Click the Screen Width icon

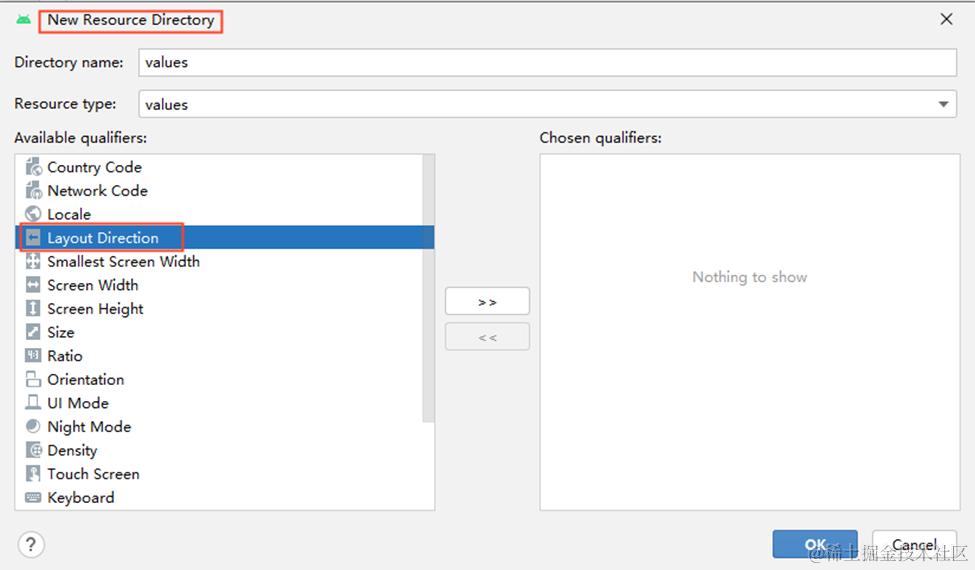tap(34, 285)
